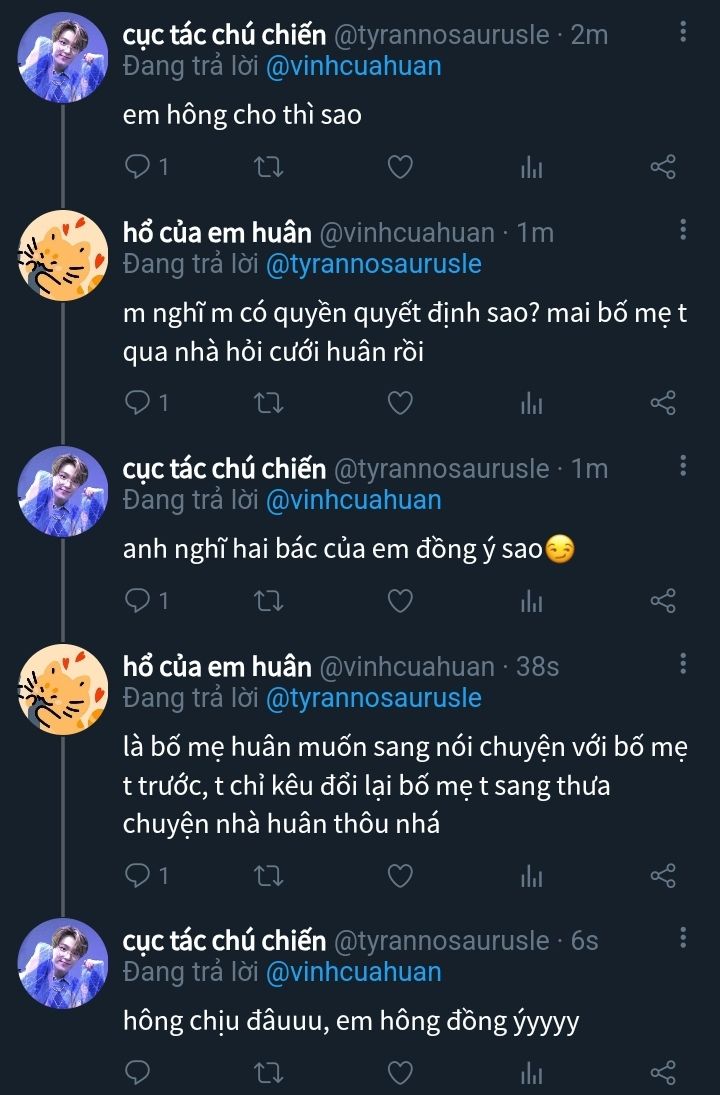The width and height of the screenshot is (720, 1095).
Task: View analytics of "bố mẹ huân muốn sang" tweet
Action: [531, 876]
